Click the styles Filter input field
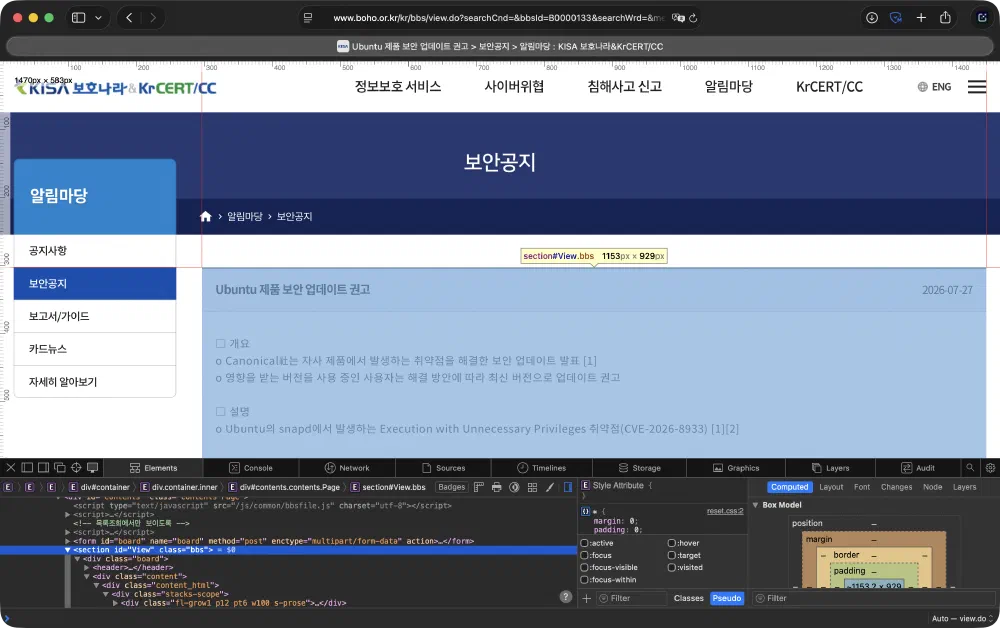Image resolution: width=1000 pixels, height=628 pixels. click(x=631, y=598)
